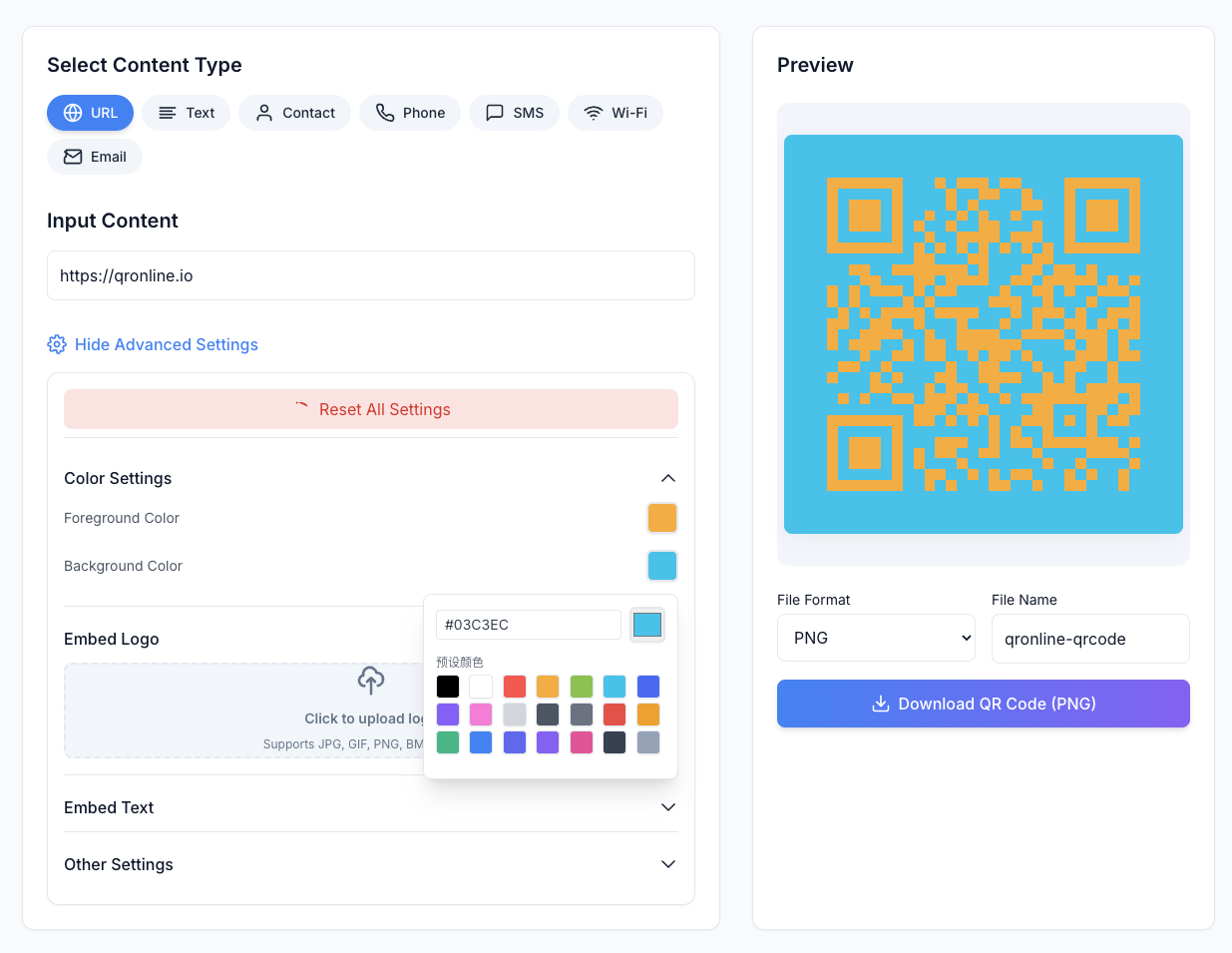Pick the magenta pink preset in third row
Viewport: 1232px width, 953px height.
(582, 742)
